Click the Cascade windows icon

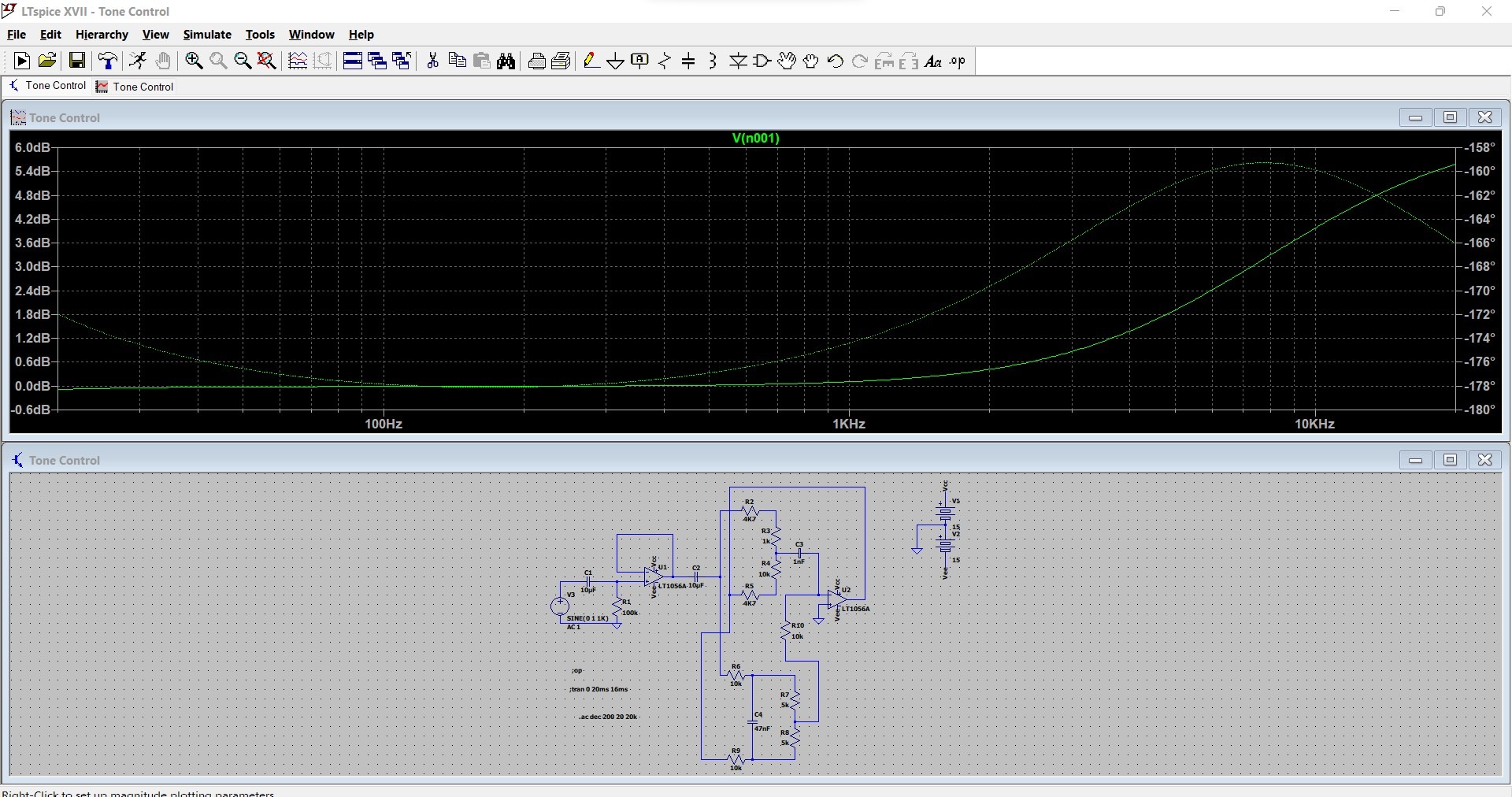(x=377, y=61)
